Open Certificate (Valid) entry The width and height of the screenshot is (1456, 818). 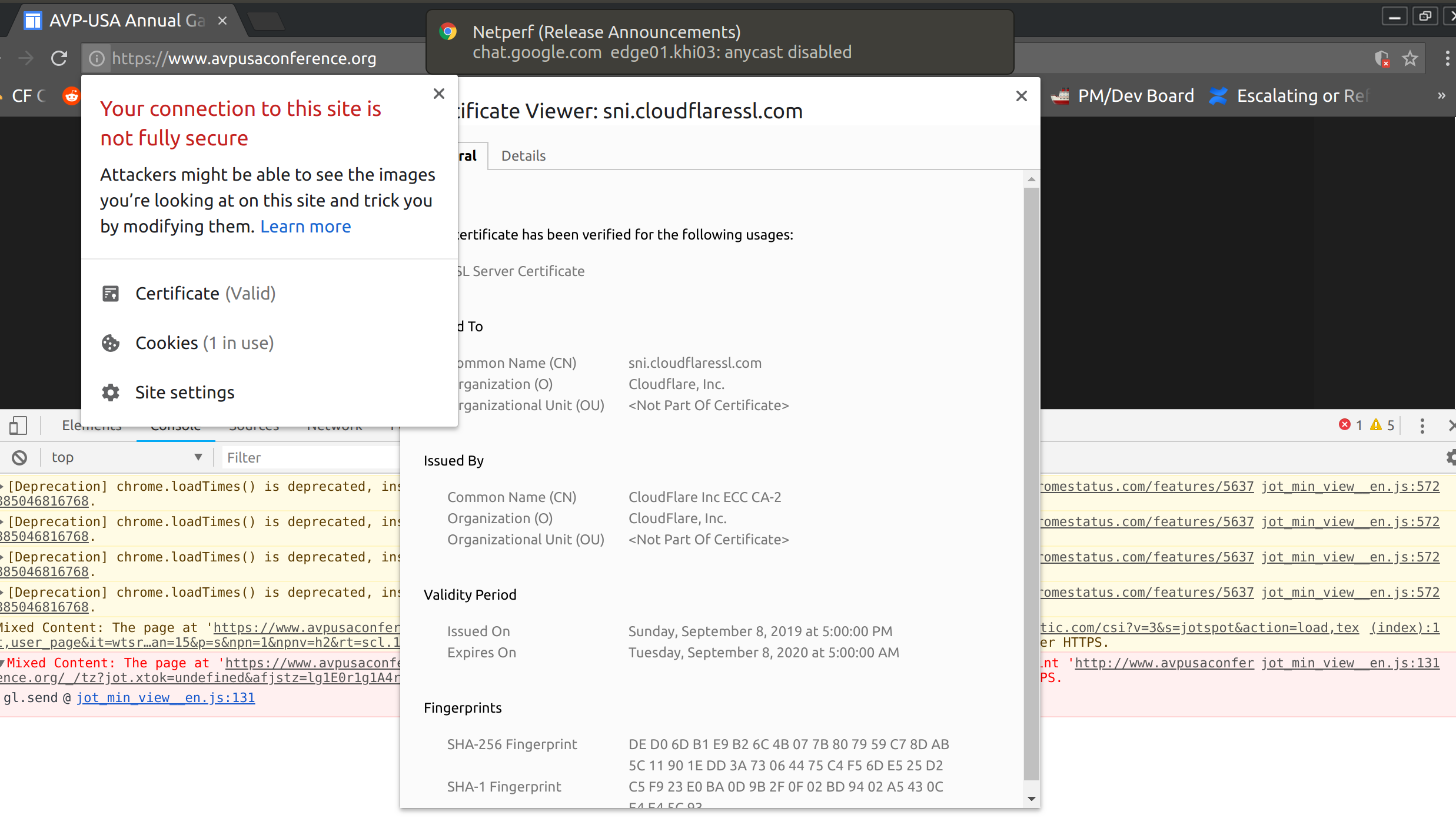point(205,294)
